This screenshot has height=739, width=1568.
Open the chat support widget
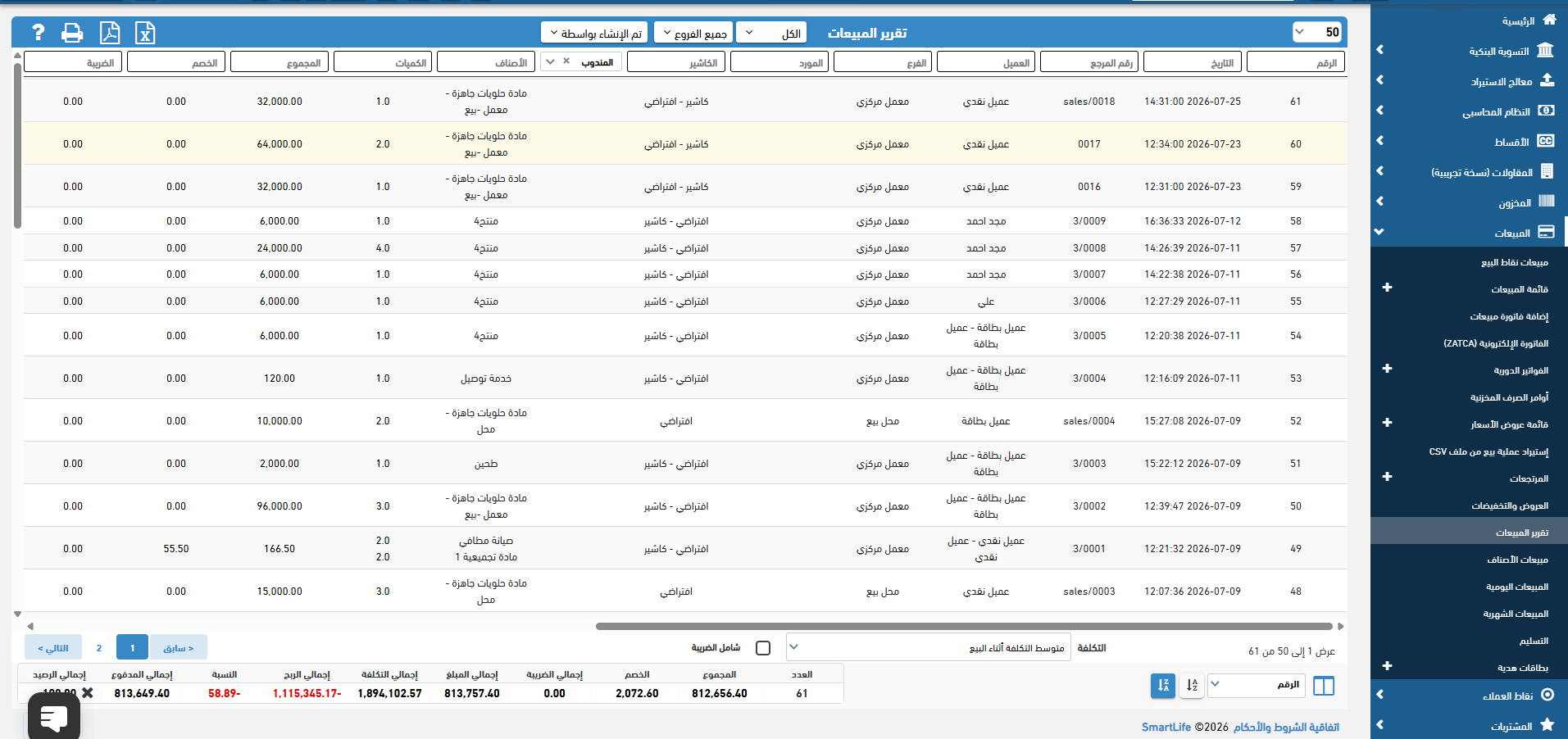click(54, 718)
